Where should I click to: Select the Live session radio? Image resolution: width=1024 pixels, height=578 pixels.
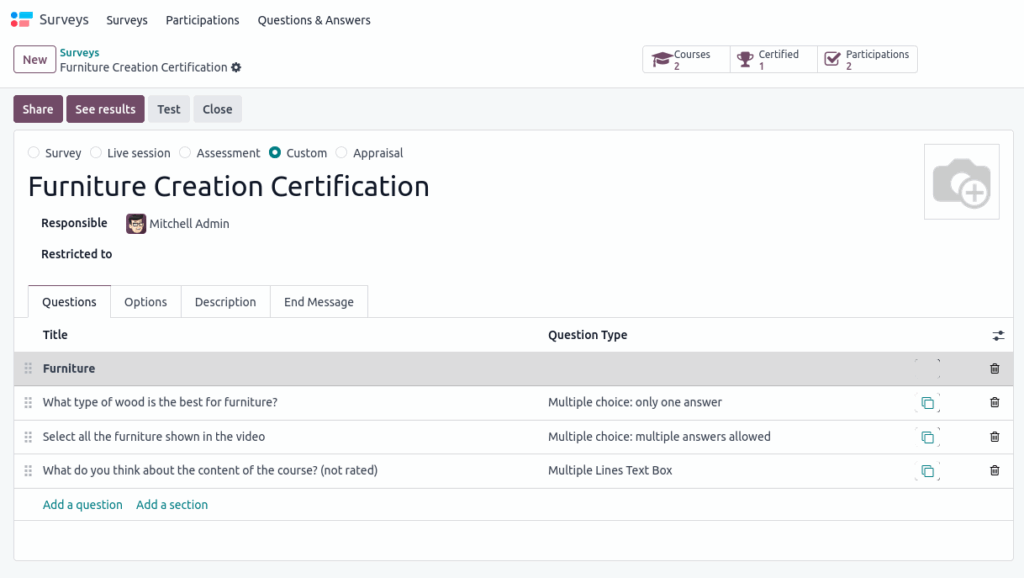point(96,153)
